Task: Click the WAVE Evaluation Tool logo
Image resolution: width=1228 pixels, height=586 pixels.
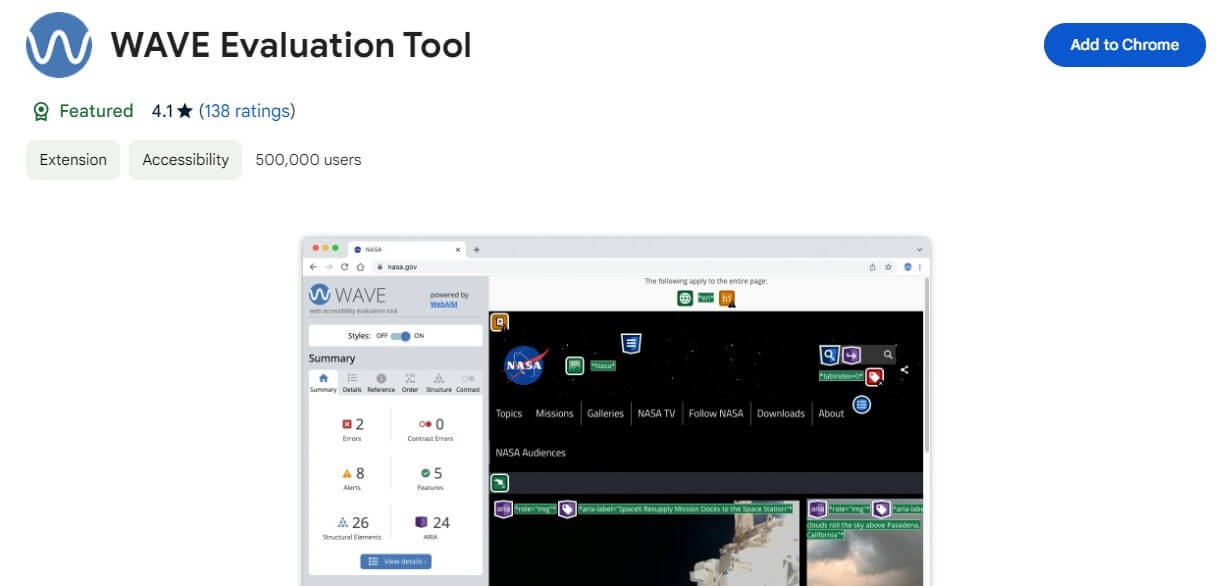Action: (59, 45)
